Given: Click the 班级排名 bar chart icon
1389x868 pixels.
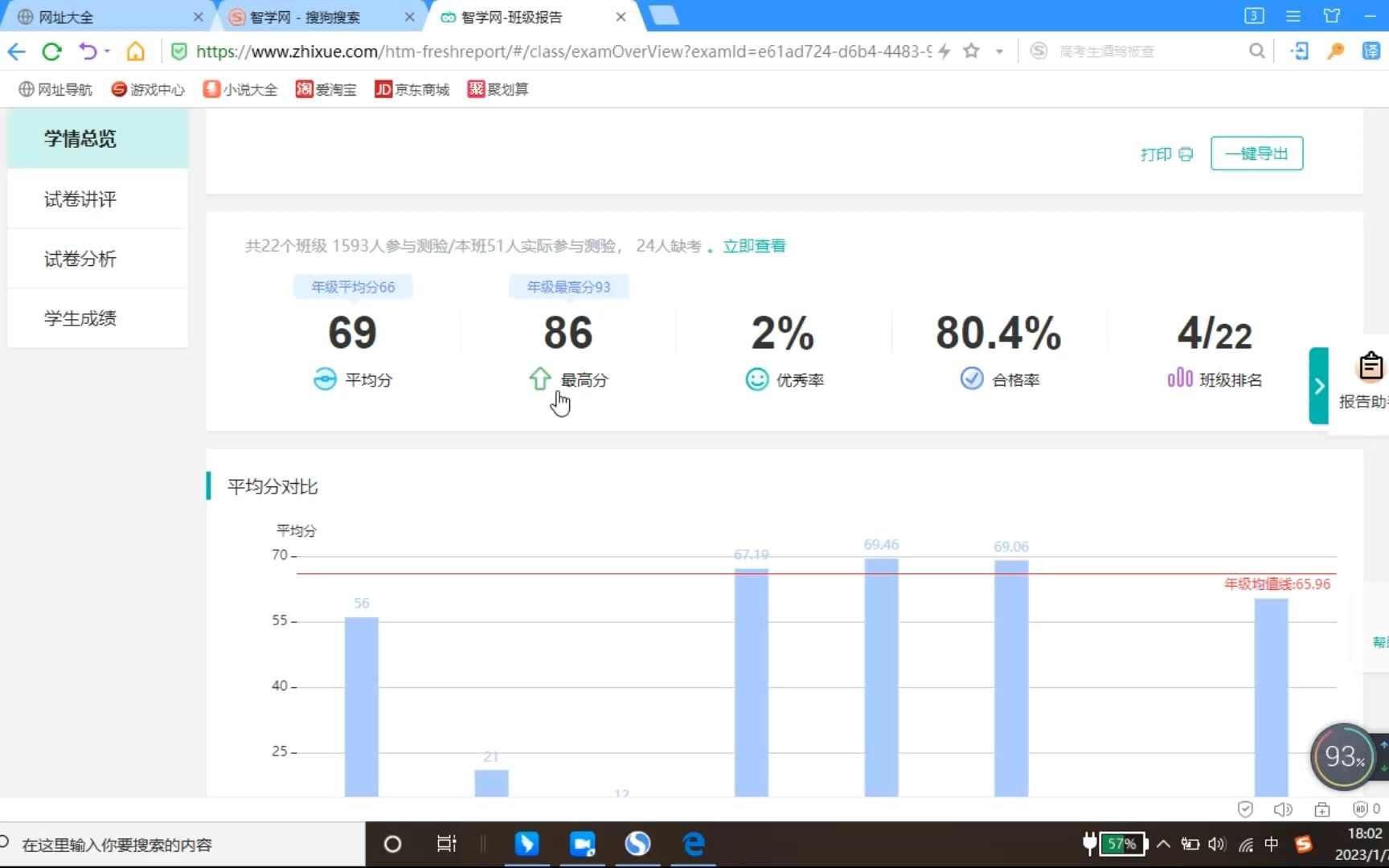Looking at the screenshot, I should pyautogui.click(x=1180, y=378).
